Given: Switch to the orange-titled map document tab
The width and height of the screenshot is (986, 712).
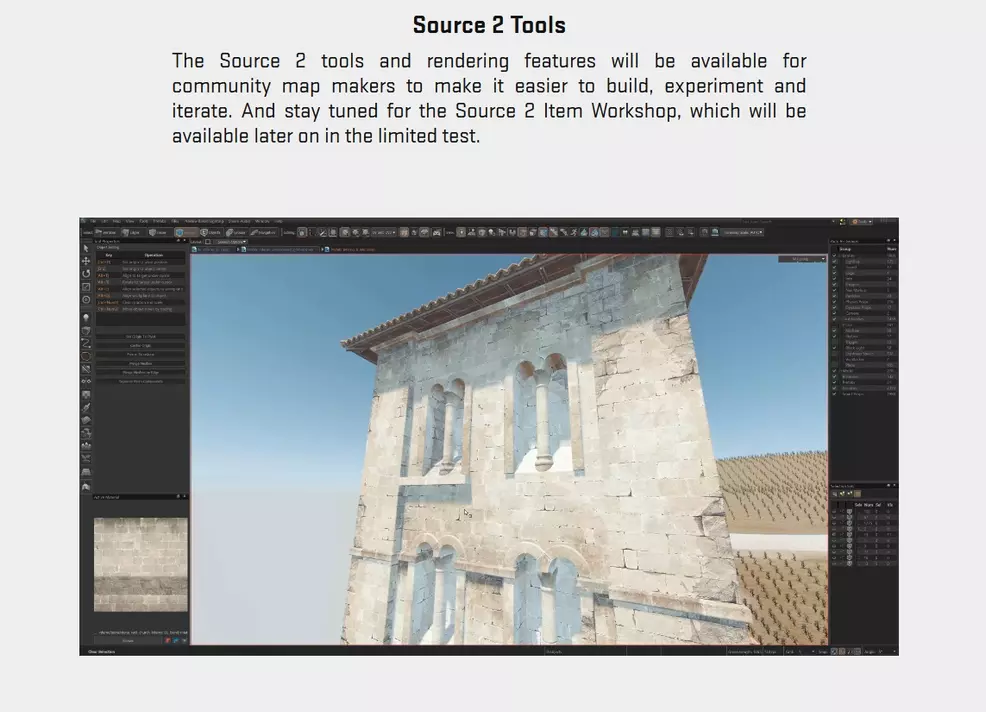Looking at the screenshot, I should (350, 250).
